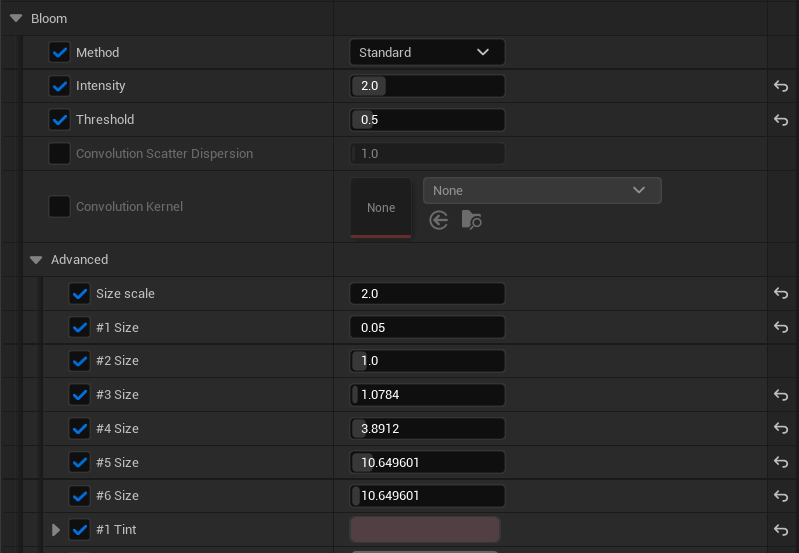Click reset arrow for #1 Size

[x=781, y=327]
